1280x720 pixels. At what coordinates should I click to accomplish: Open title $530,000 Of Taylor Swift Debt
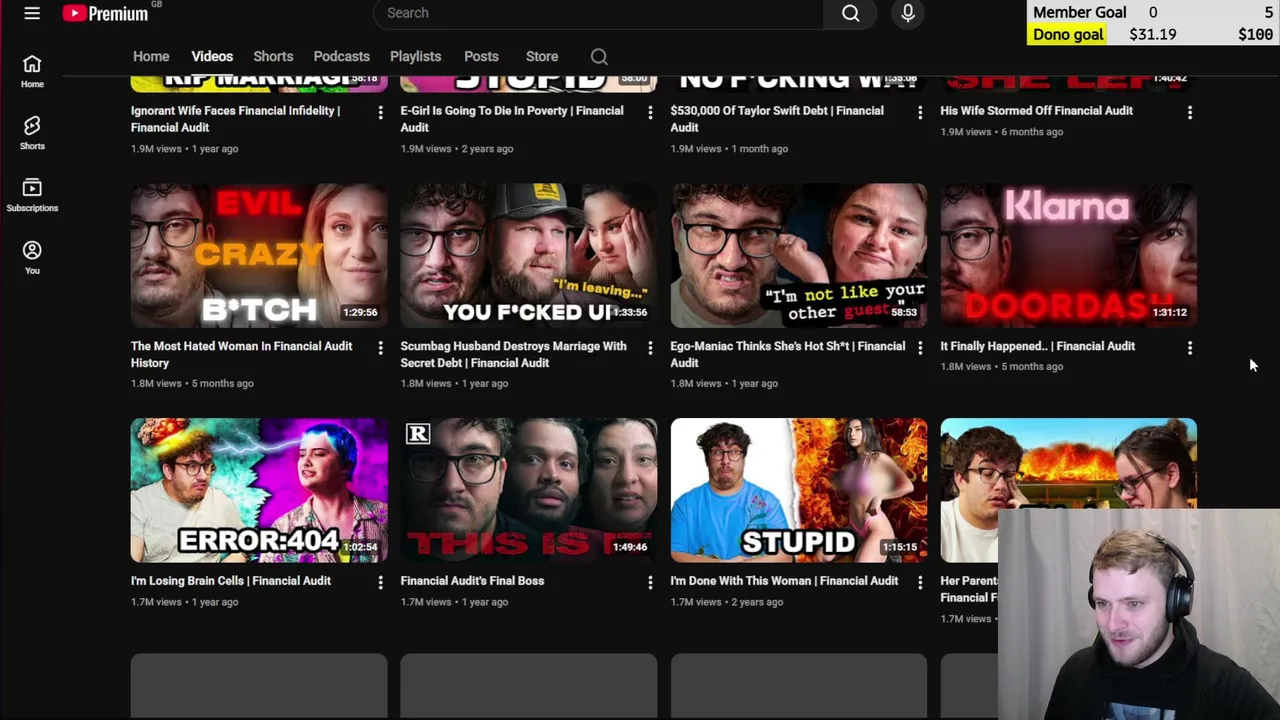click(x=777, y=119)
